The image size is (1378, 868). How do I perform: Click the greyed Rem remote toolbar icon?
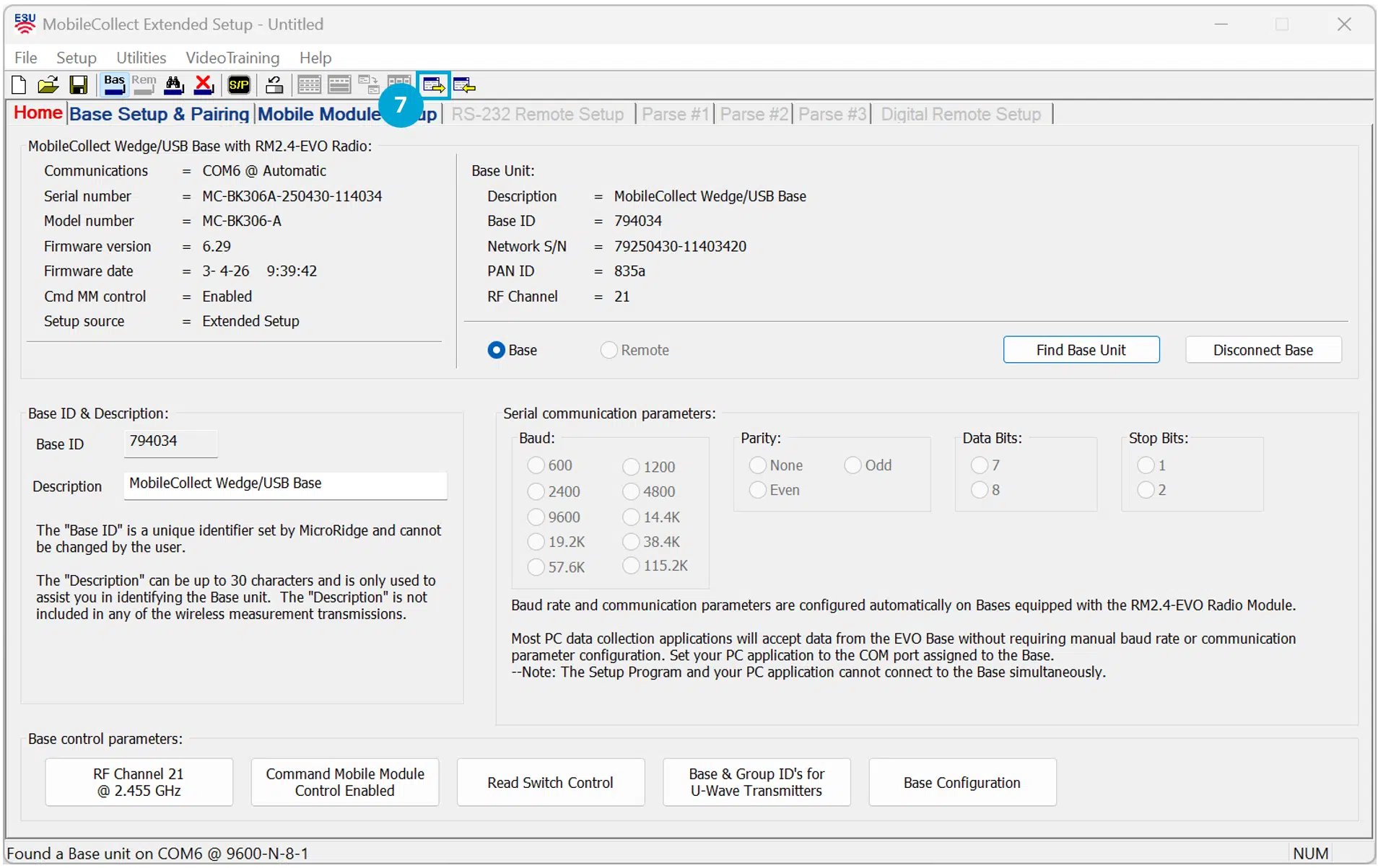point(144,84)
